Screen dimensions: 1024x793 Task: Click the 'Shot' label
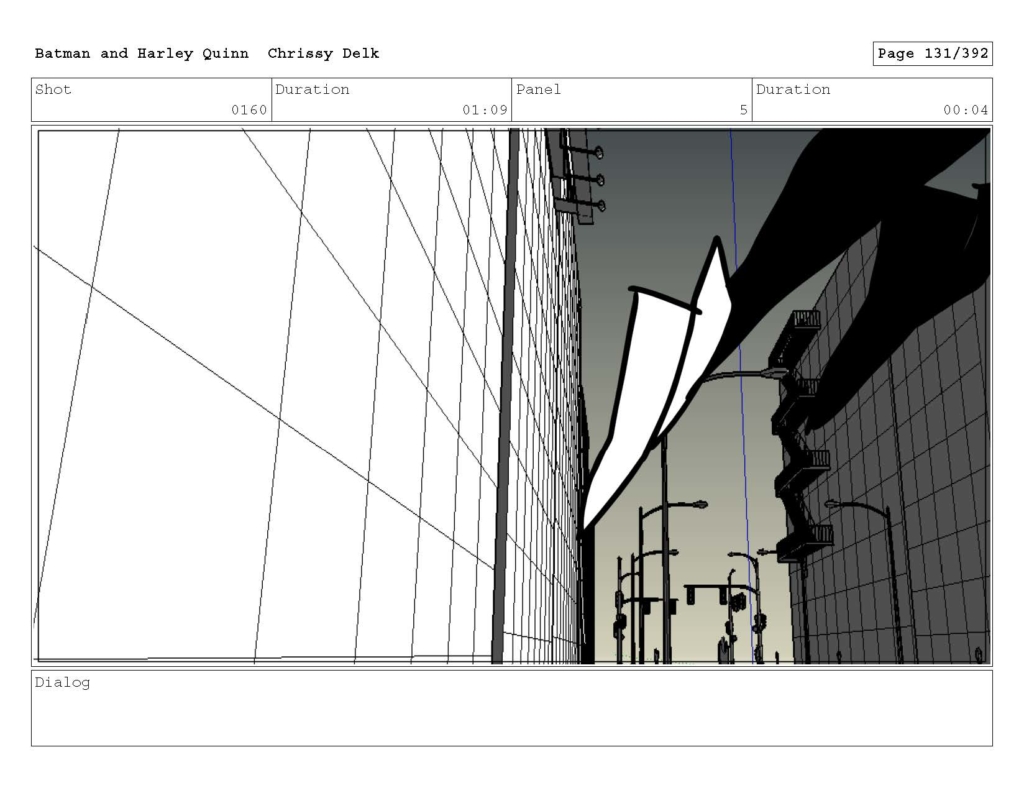tap(53, 89)
